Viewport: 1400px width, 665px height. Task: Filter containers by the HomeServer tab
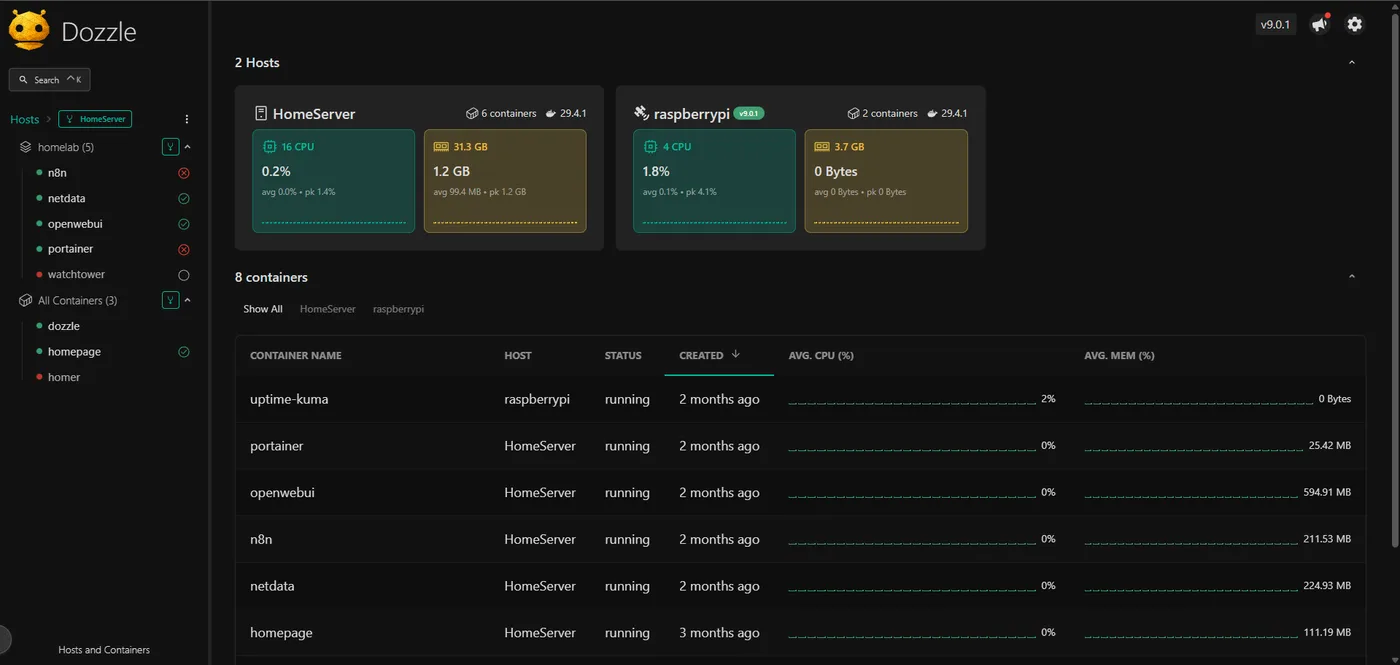coord(328,309)
